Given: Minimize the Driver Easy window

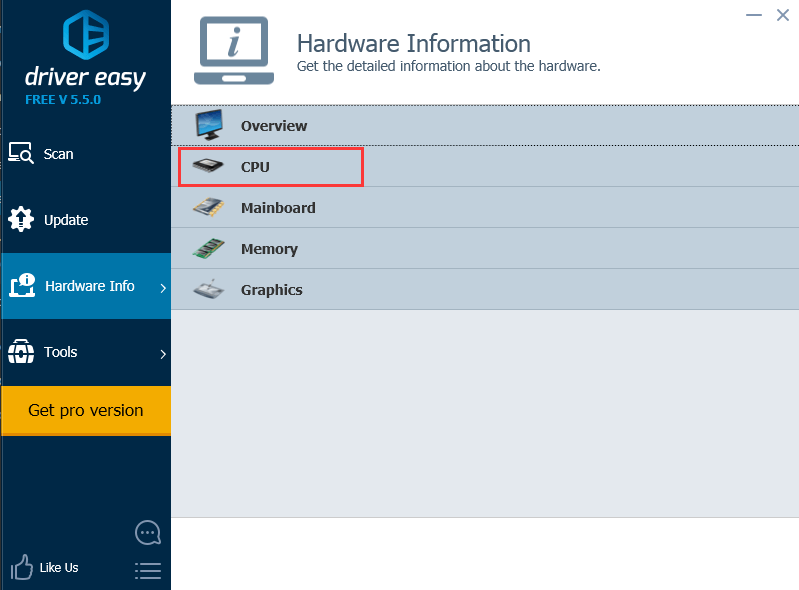Looking at the screenshot, I should (x=754, y=15).
